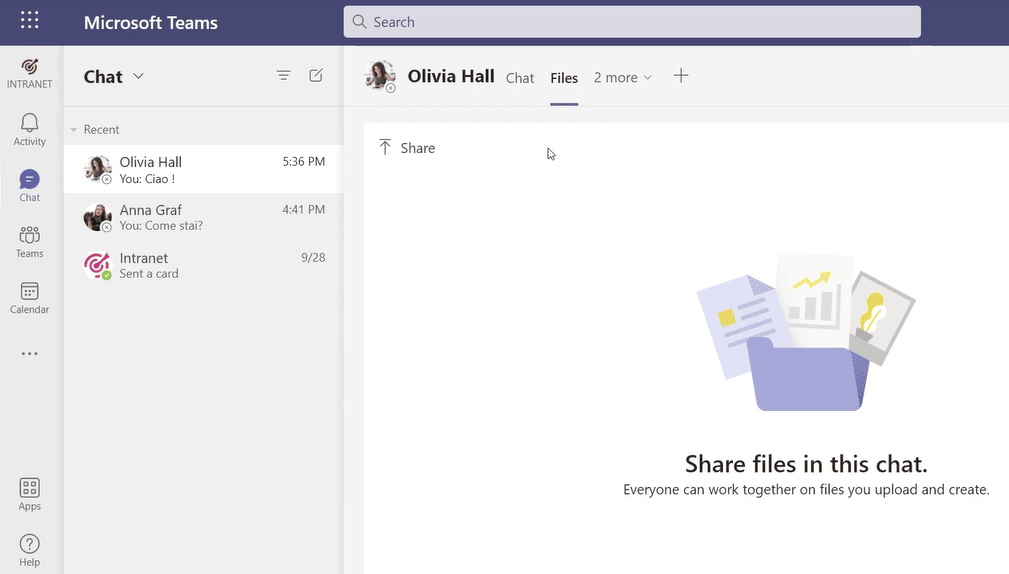Start a new chat with compose icon
This screenshot has width=1009, height=574.
(x=316, y=76)
